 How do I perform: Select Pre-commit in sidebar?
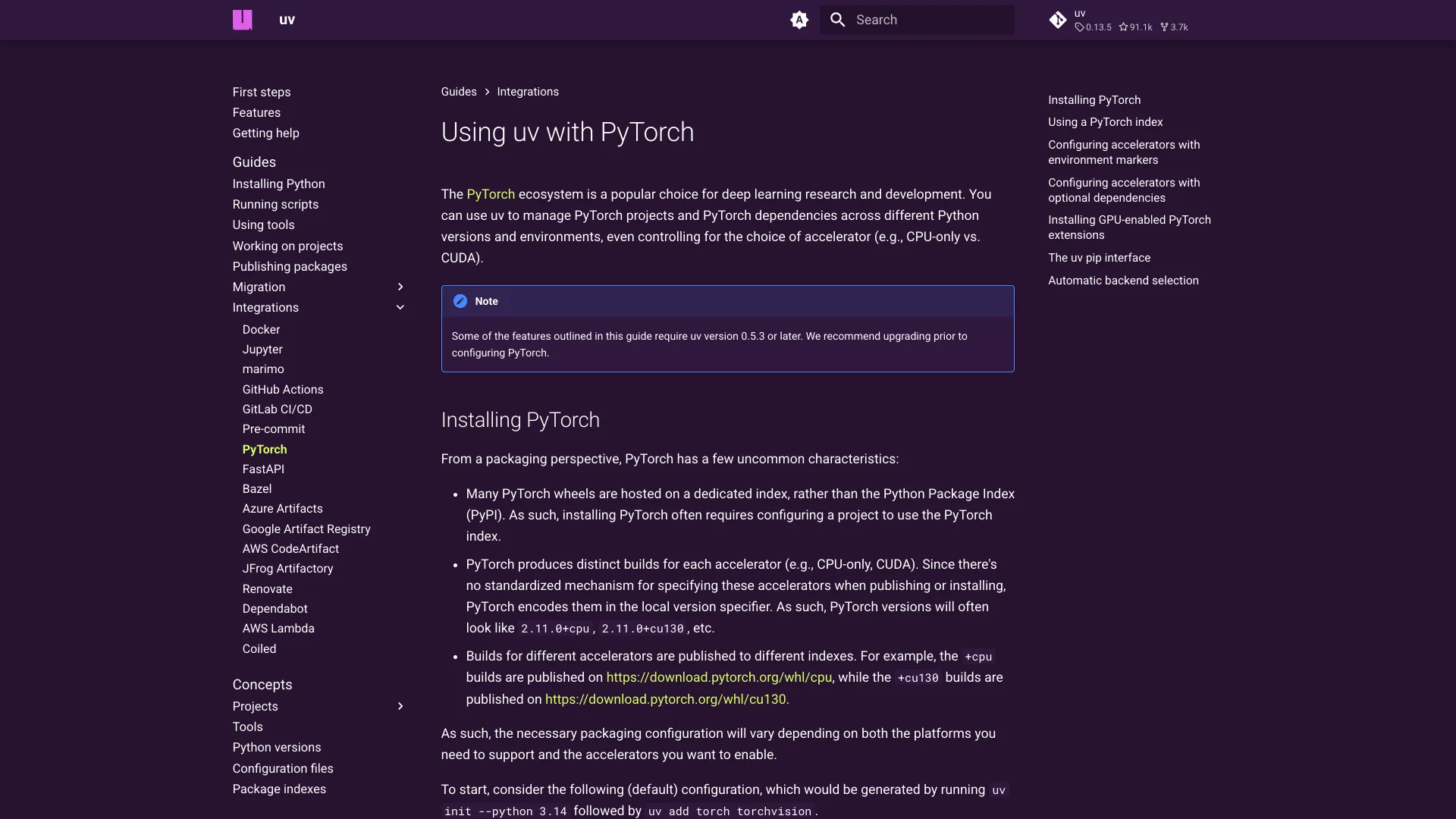[274, 428]
